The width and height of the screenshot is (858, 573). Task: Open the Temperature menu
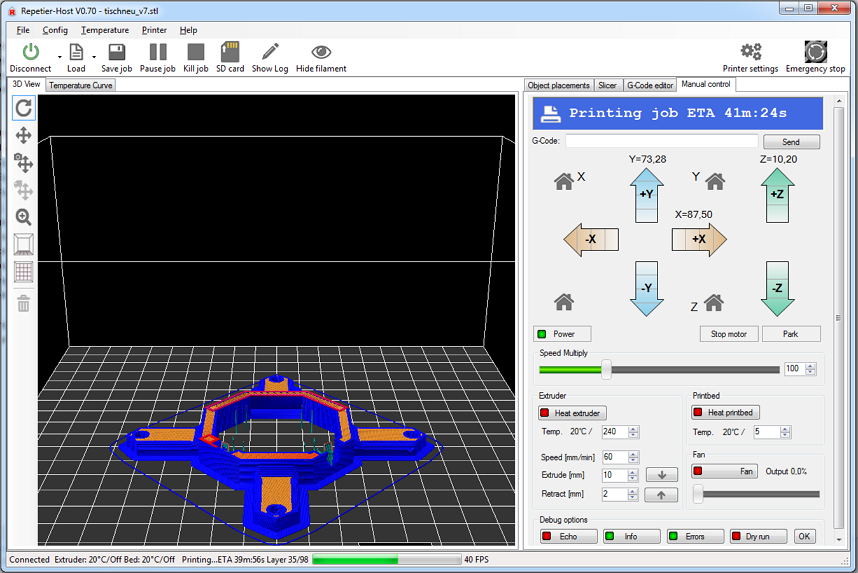click(104, 30)
